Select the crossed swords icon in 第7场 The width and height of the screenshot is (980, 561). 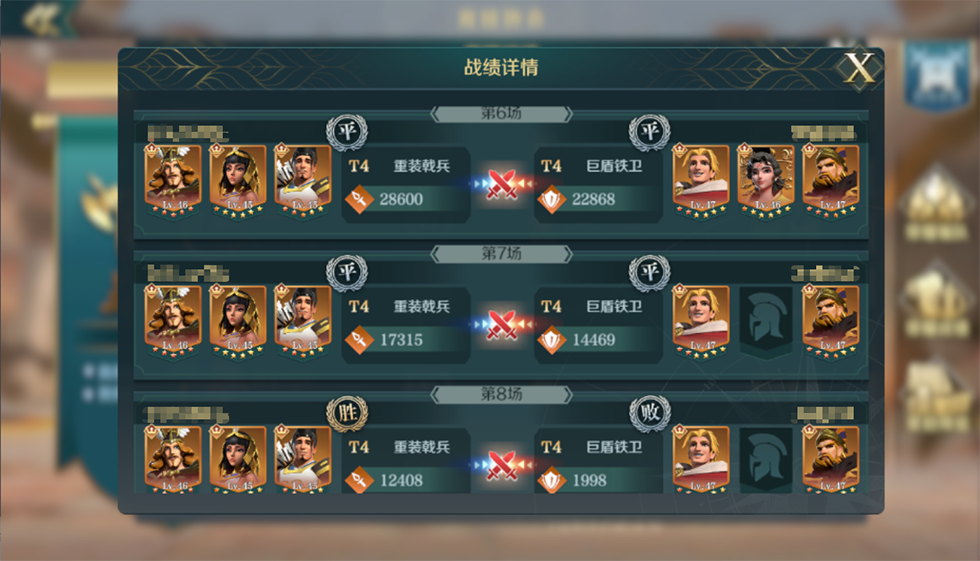(x=502, y=325)
